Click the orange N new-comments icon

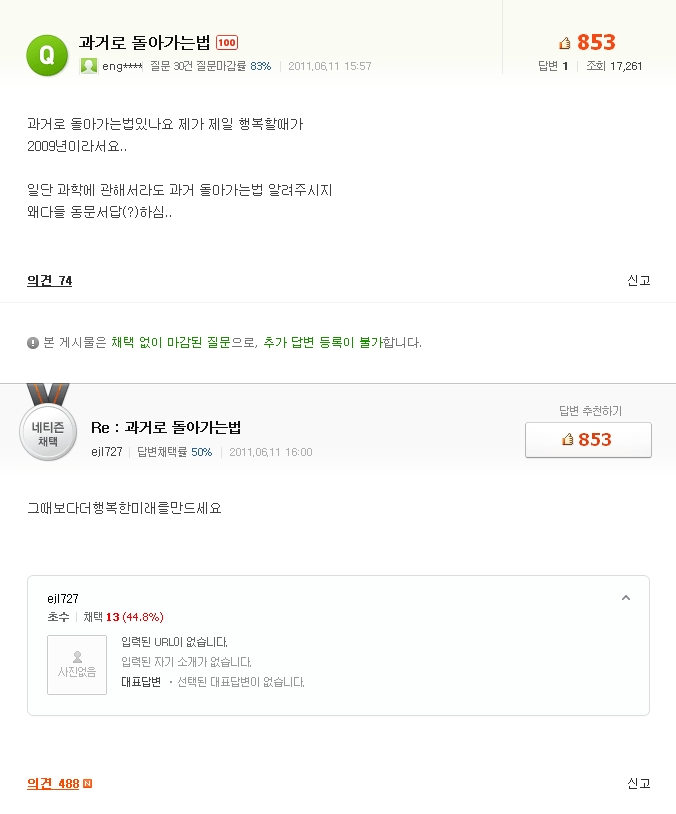tap(87, 783)
